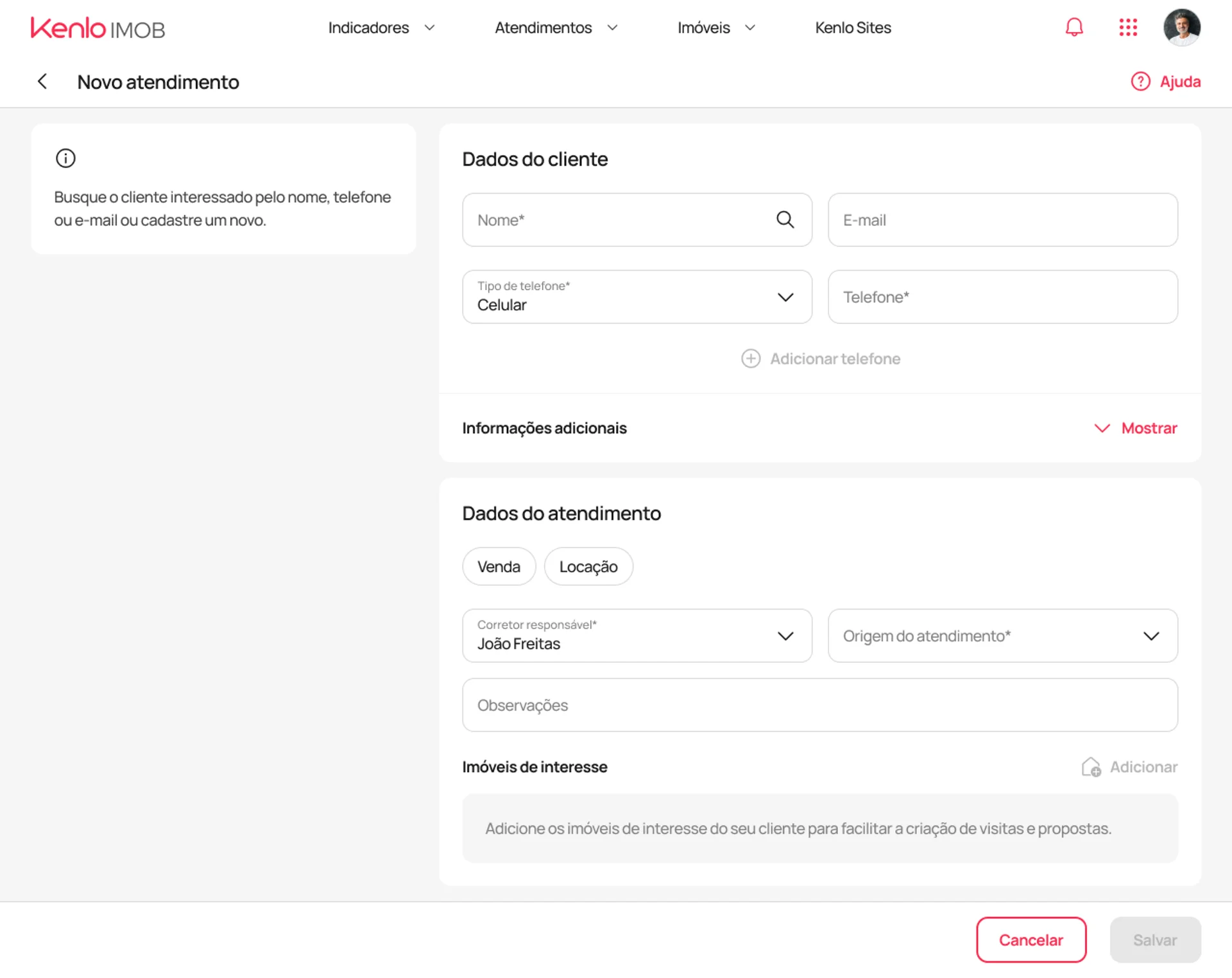Select the Locação option
This screenshot has height=978, width=1232.
[x=588, y=566]
